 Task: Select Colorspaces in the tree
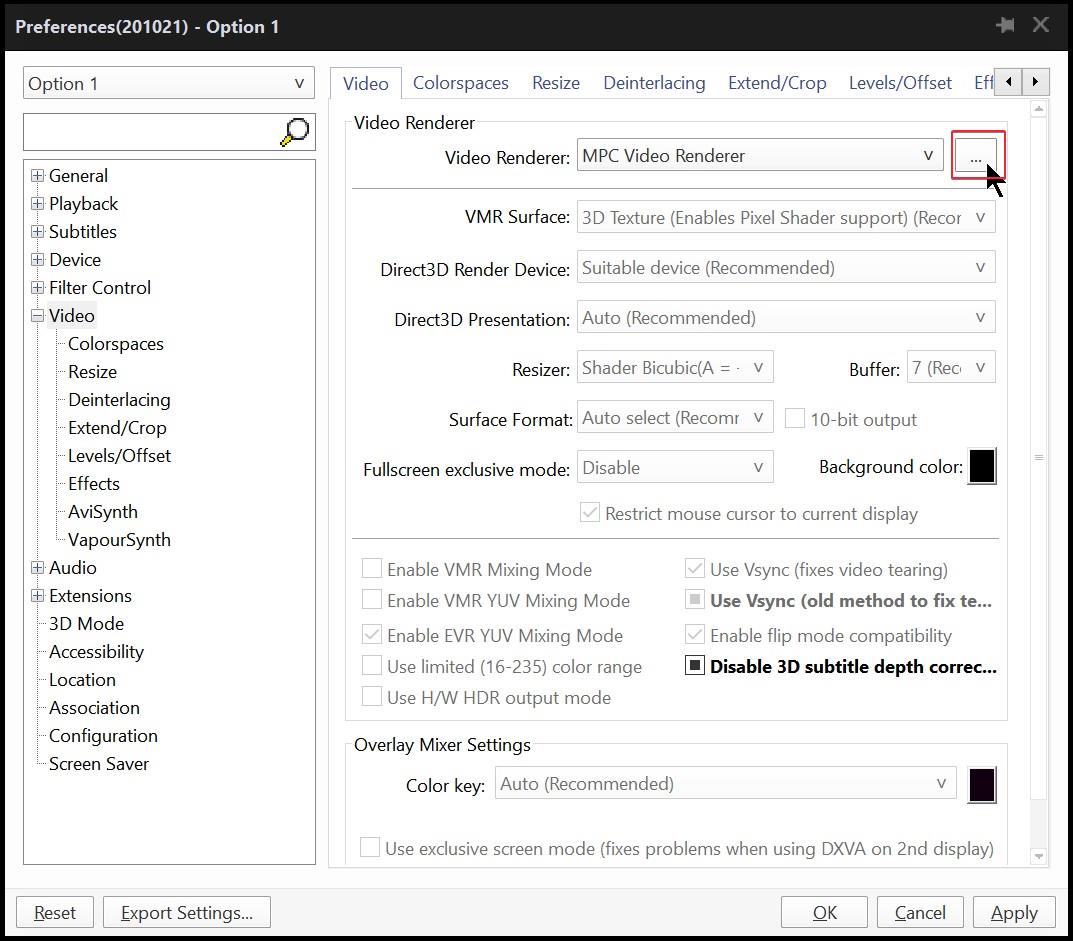tap(116, 344)
